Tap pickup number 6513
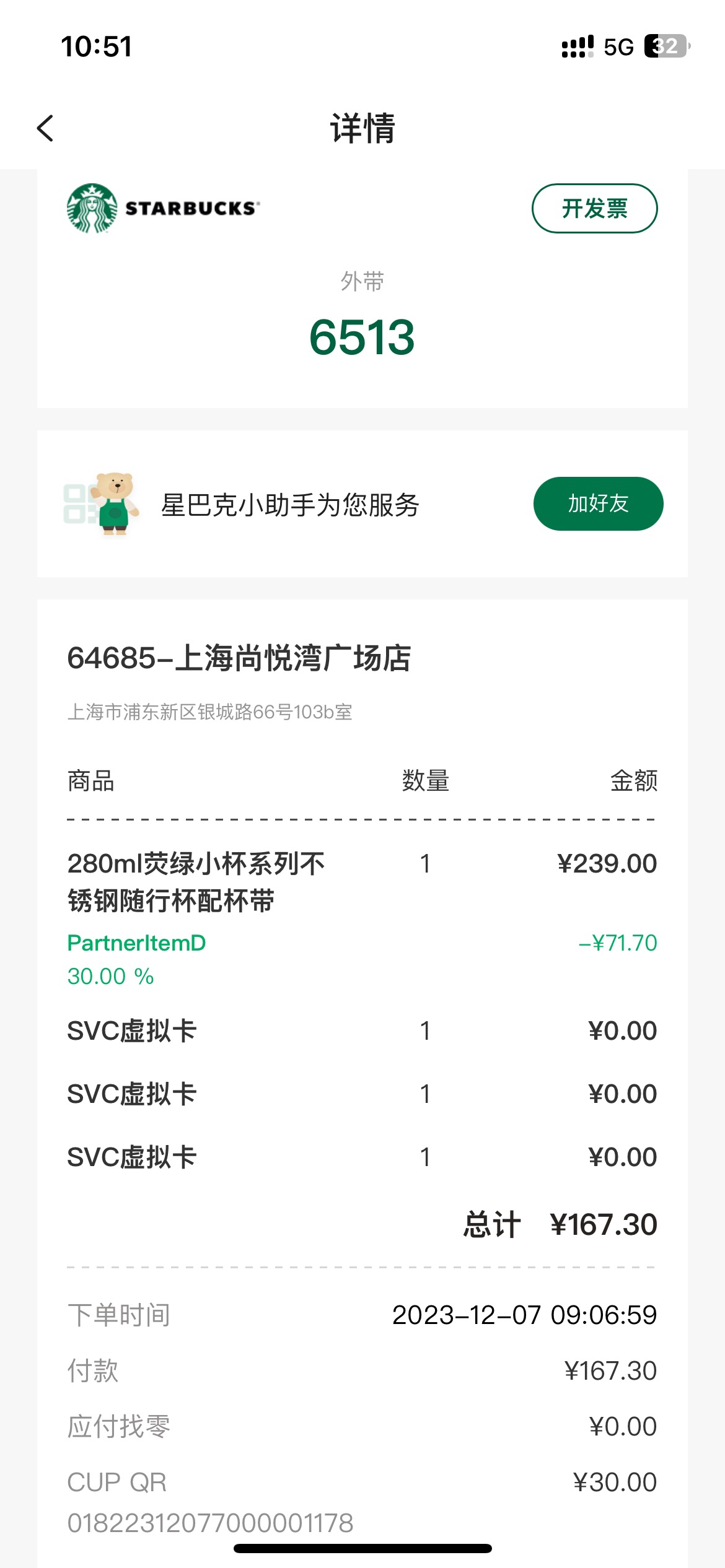725x1568 pixels. click(362, 338)
